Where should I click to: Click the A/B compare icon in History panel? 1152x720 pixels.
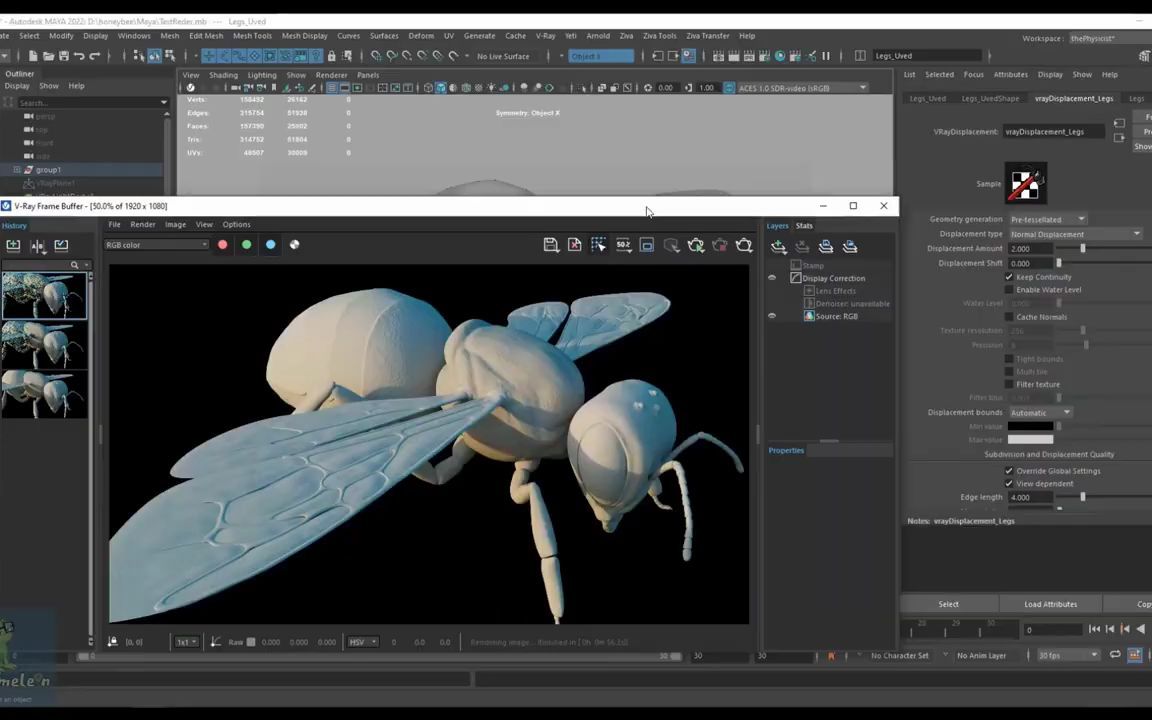(38, 245)
